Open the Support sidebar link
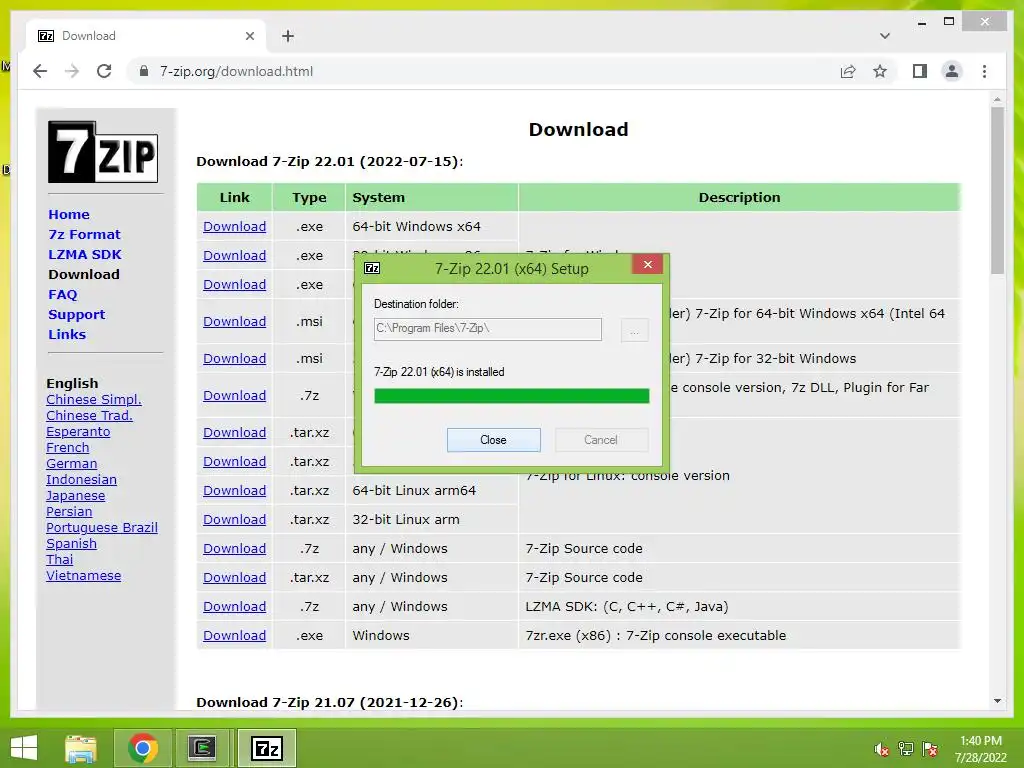 coord(76,315)
